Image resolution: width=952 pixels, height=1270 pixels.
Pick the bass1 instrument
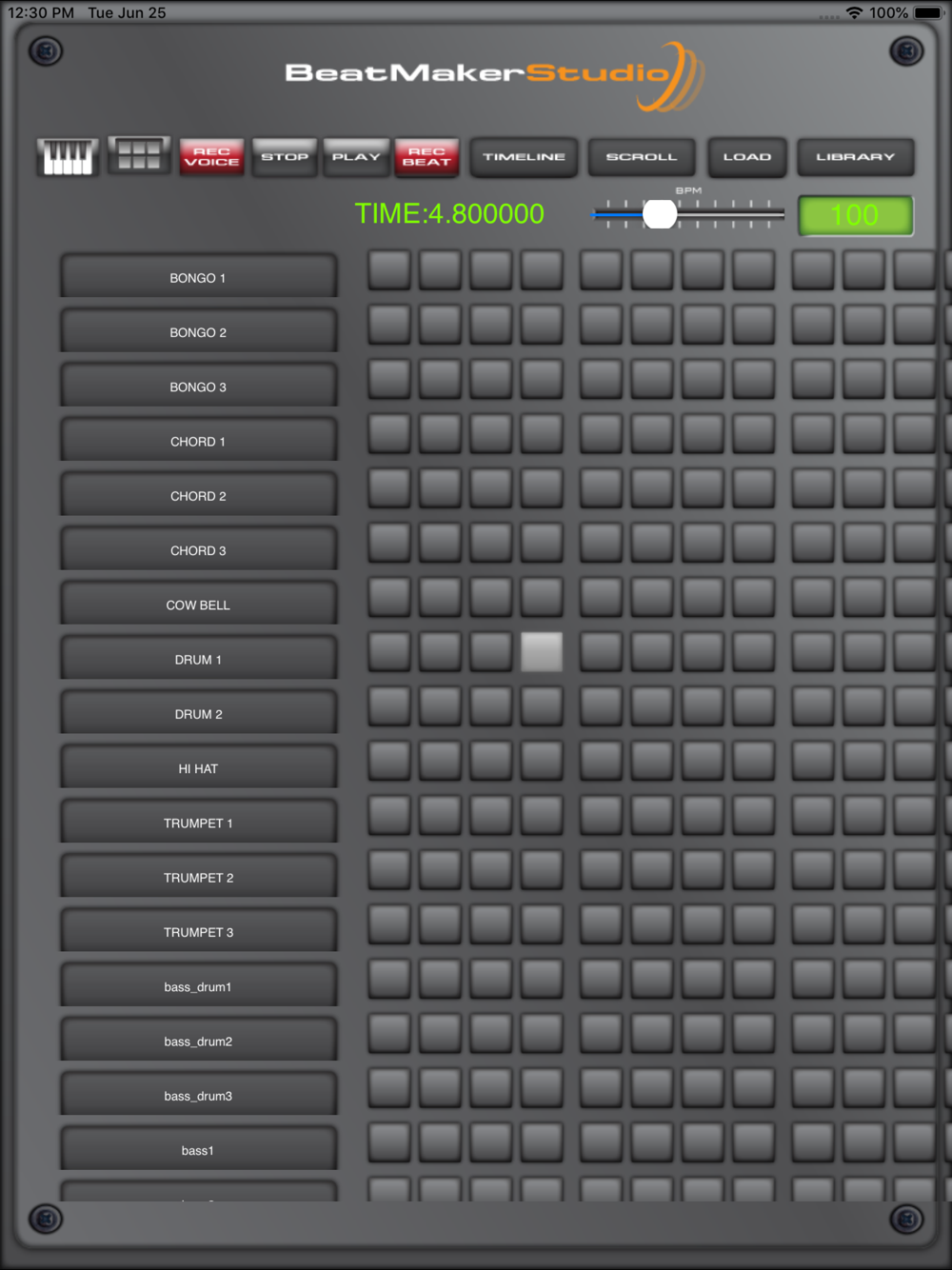click(198, 1149)
